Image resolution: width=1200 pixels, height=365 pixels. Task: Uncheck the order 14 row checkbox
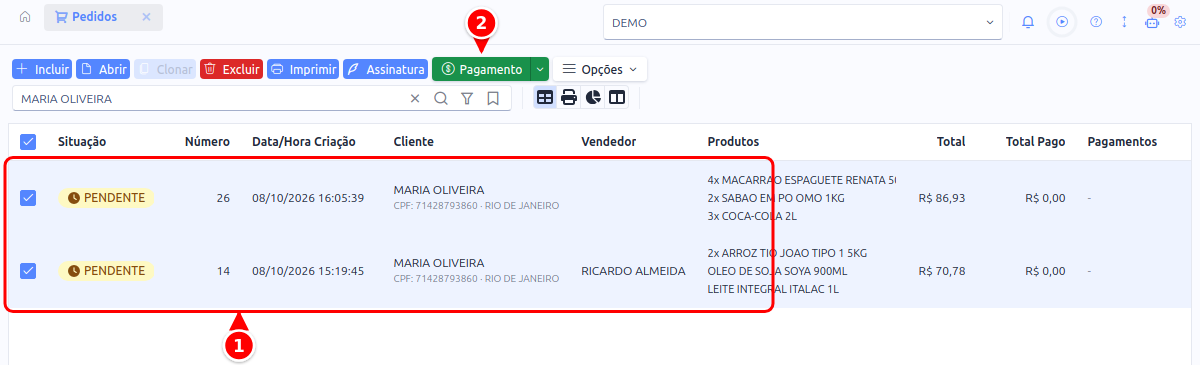[28, 270]
